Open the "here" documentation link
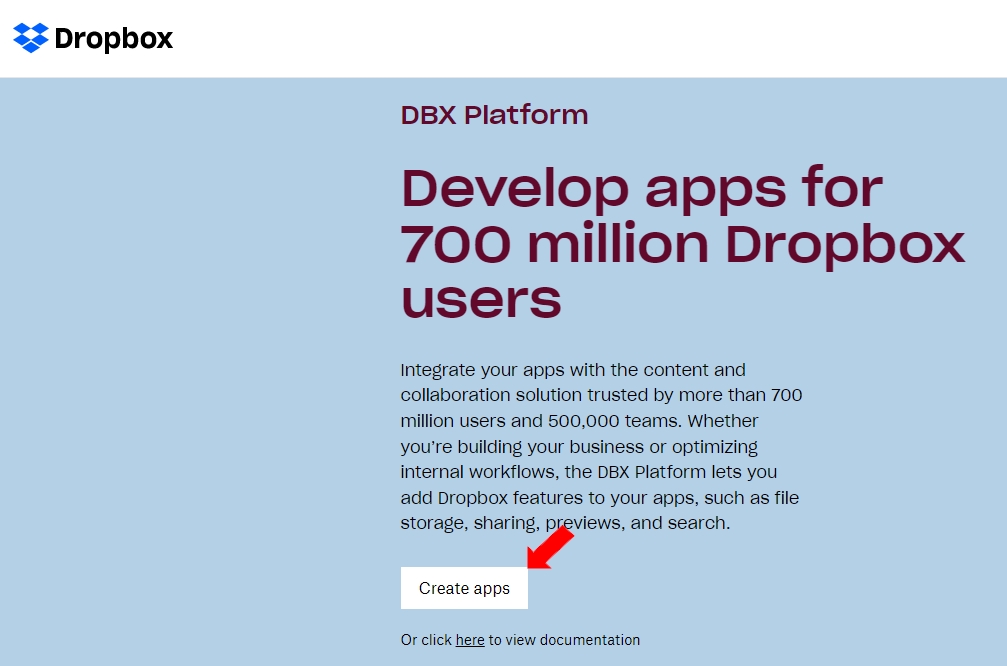Image resolution: width=1007 pixels, height=666 pixels. 470,640
